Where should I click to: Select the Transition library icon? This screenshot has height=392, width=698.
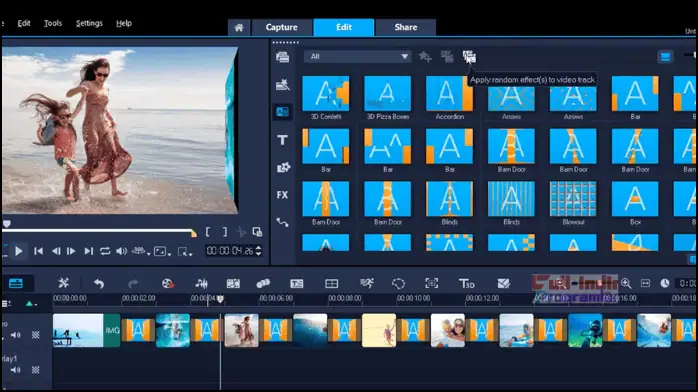click(x=282, y=112)
